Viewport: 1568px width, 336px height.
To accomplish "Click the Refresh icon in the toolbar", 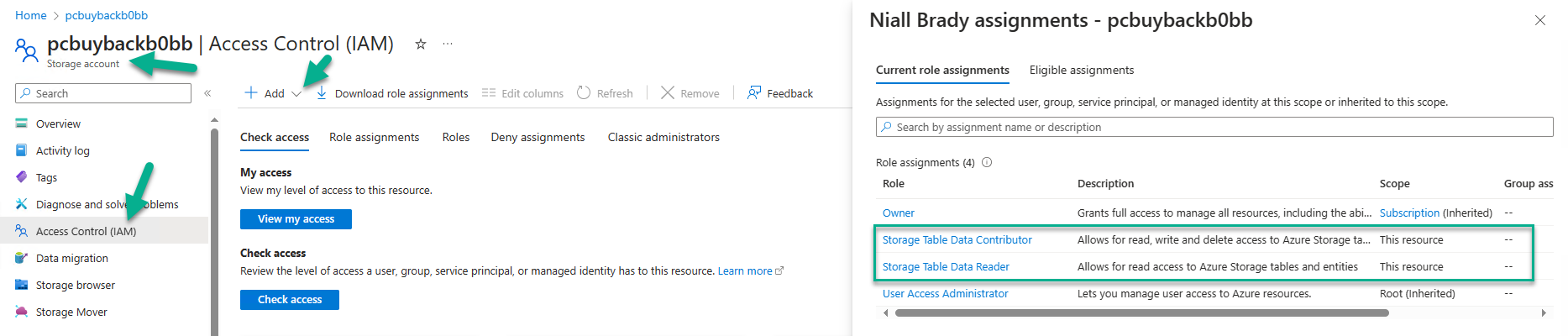I will click(x=584, y=92).
